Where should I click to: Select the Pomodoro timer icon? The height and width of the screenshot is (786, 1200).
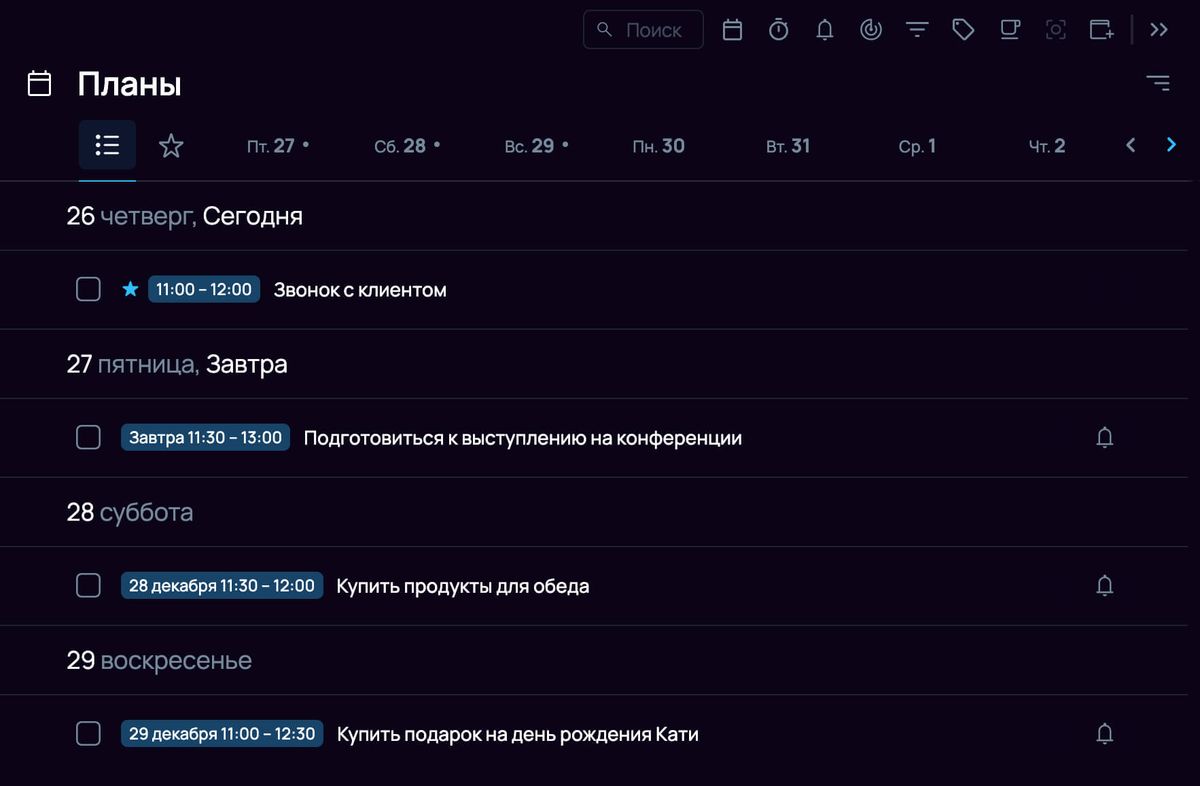(x=778, y=29)
